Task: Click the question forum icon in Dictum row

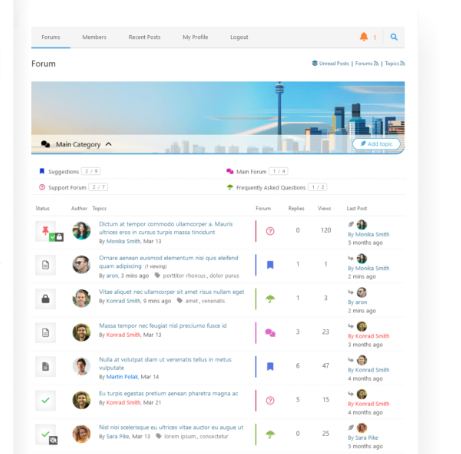Action: click(x=270, y=231)
